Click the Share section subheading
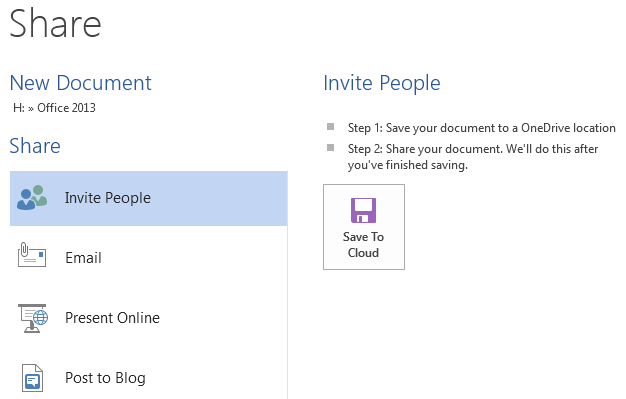 click(35, 146)
